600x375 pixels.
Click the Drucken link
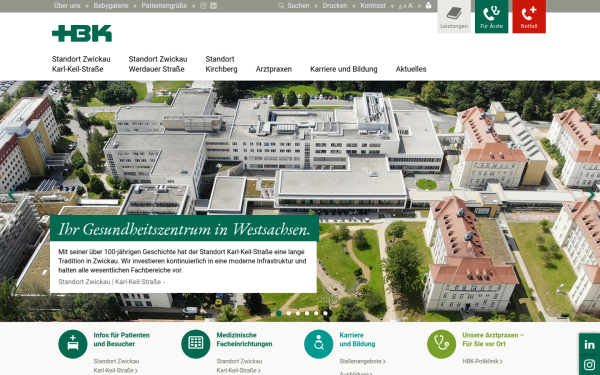point(335,6)
